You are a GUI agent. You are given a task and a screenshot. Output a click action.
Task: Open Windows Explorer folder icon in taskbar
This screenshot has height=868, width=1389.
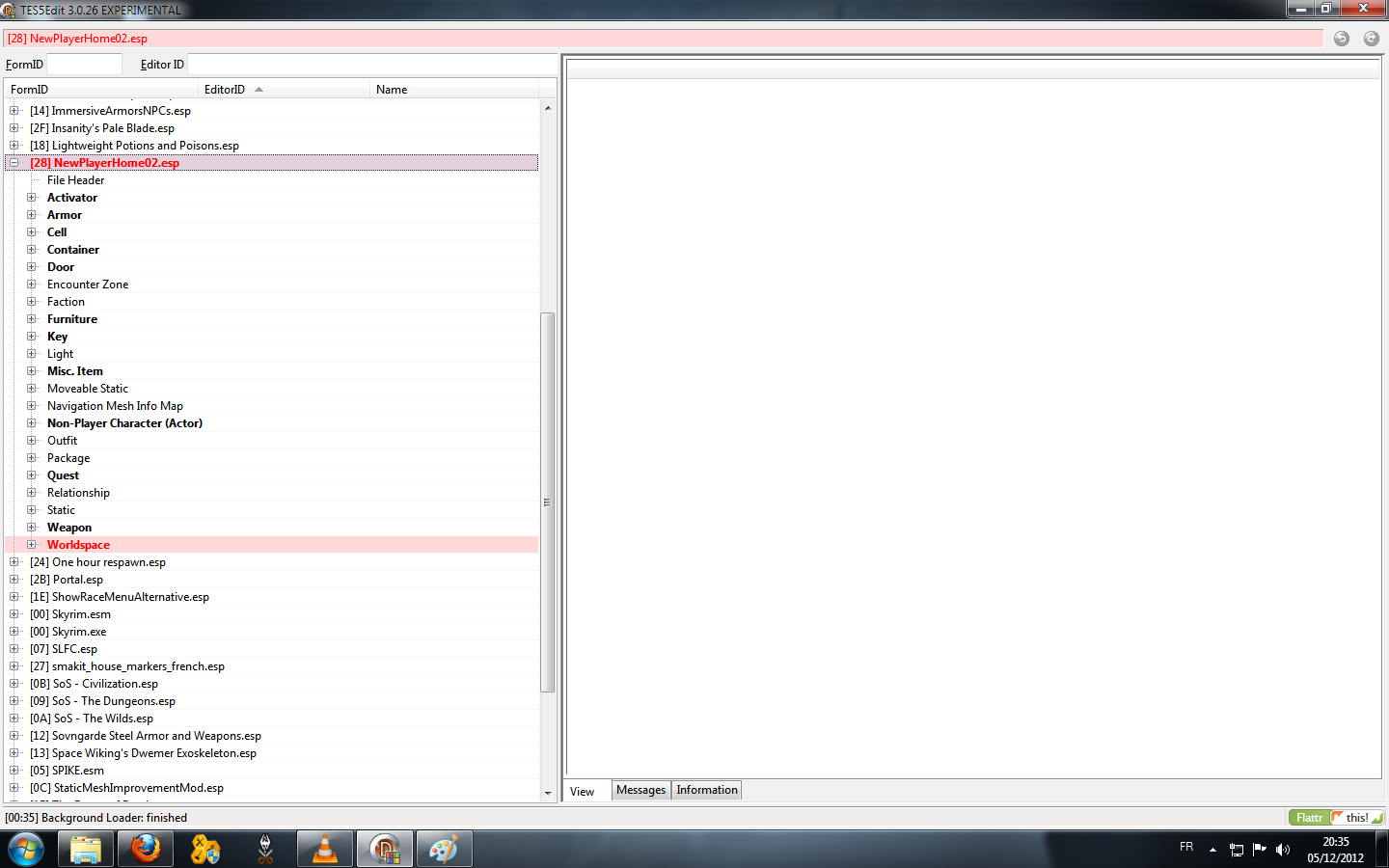(x=86, y=850)
